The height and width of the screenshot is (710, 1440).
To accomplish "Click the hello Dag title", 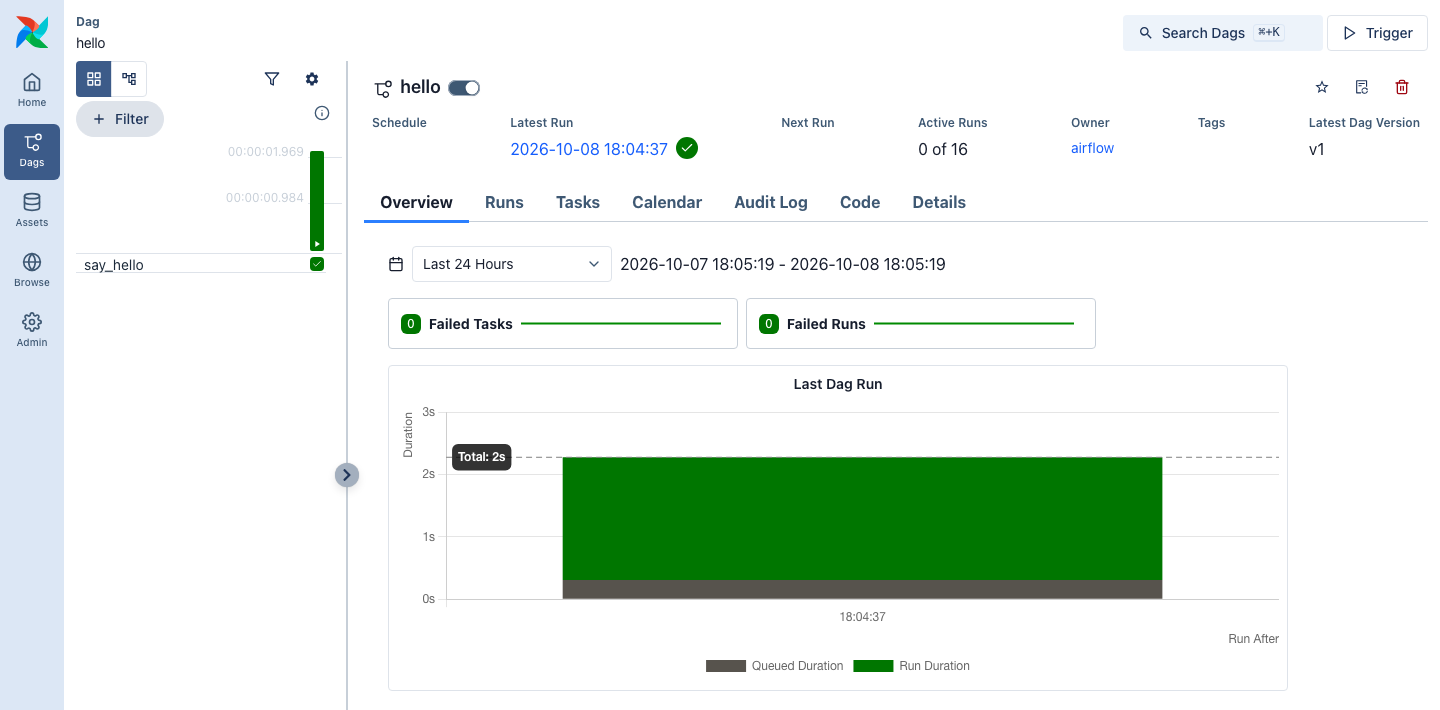I will pos(420,87).
